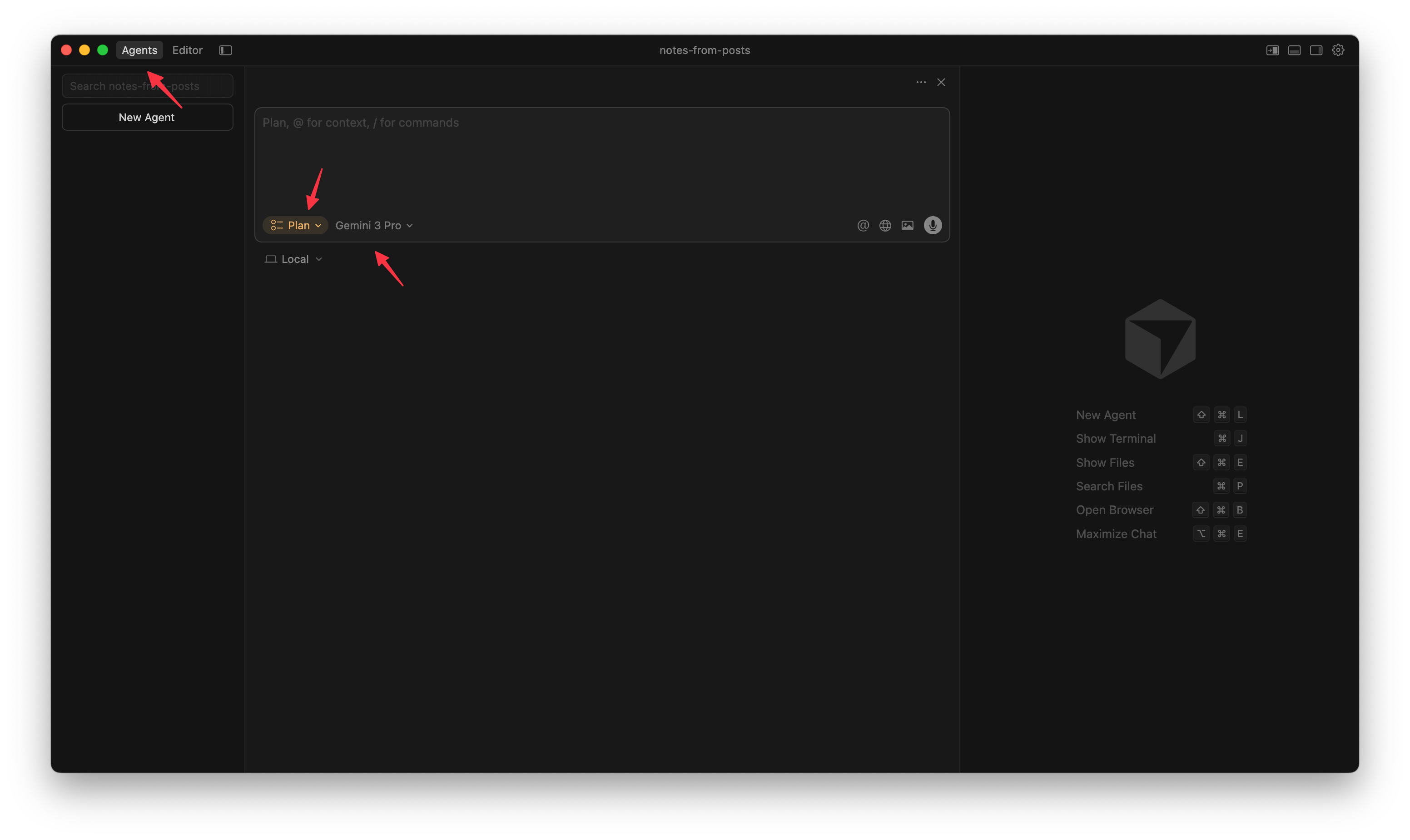Click the Search Files shortcut label
Viewport: 1410px width, 840px height.
point(1109,486)
